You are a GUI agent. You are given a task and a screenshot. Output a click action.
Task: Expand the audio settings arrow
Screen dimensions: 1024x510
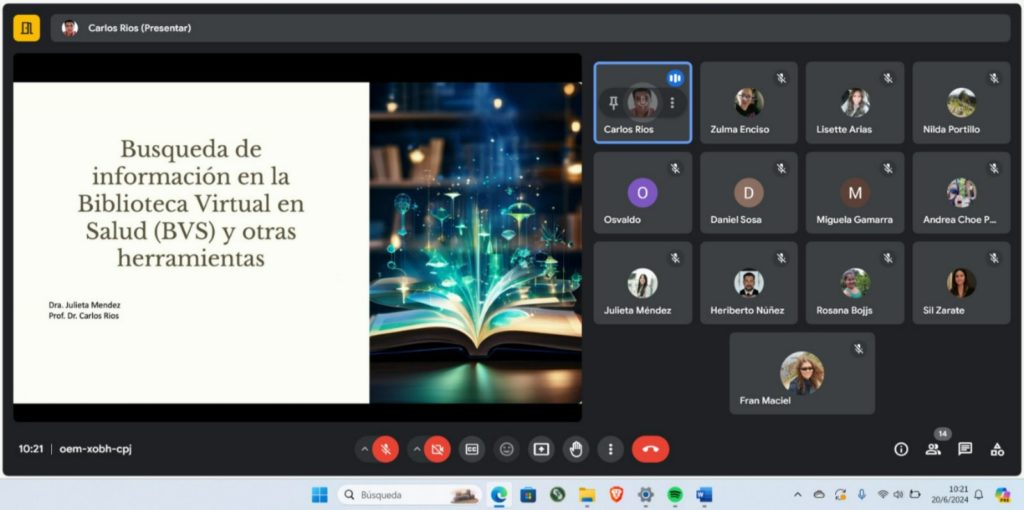click(x=363, y=449)
